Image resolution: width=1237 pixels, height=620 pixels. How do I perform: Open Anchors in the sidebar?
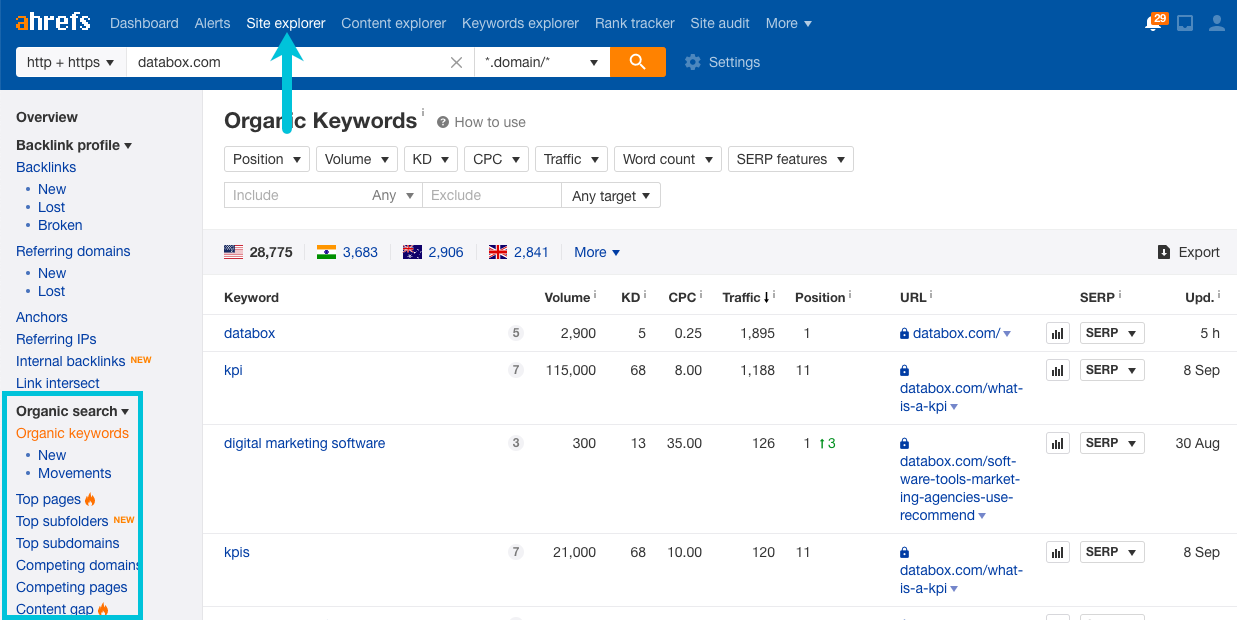(42, 317)
